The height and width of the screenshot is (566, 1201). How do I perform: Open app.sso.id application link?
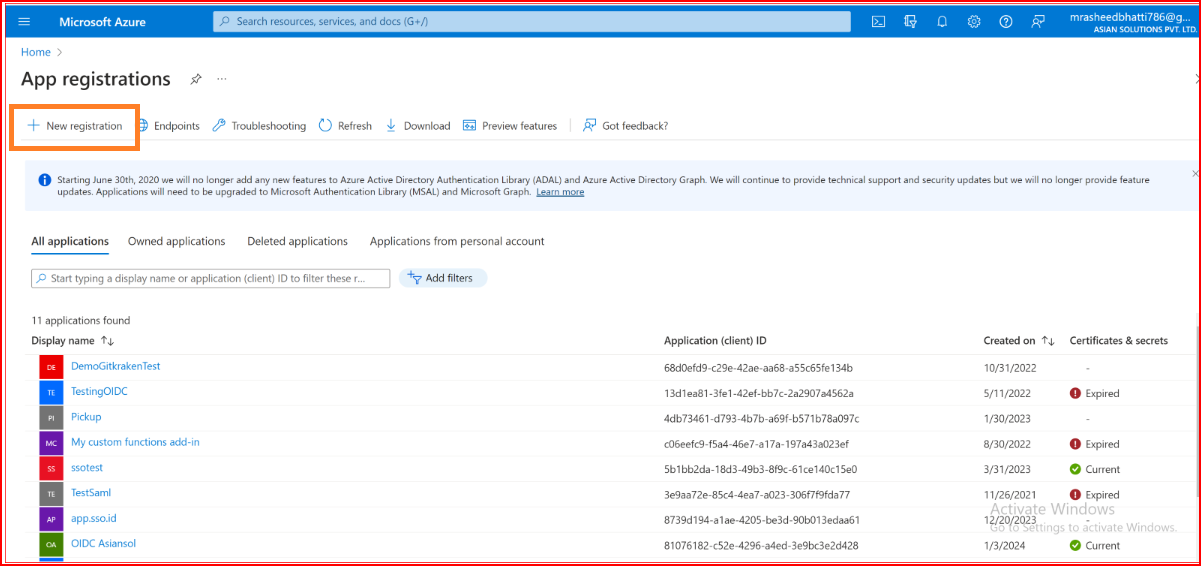94,518
